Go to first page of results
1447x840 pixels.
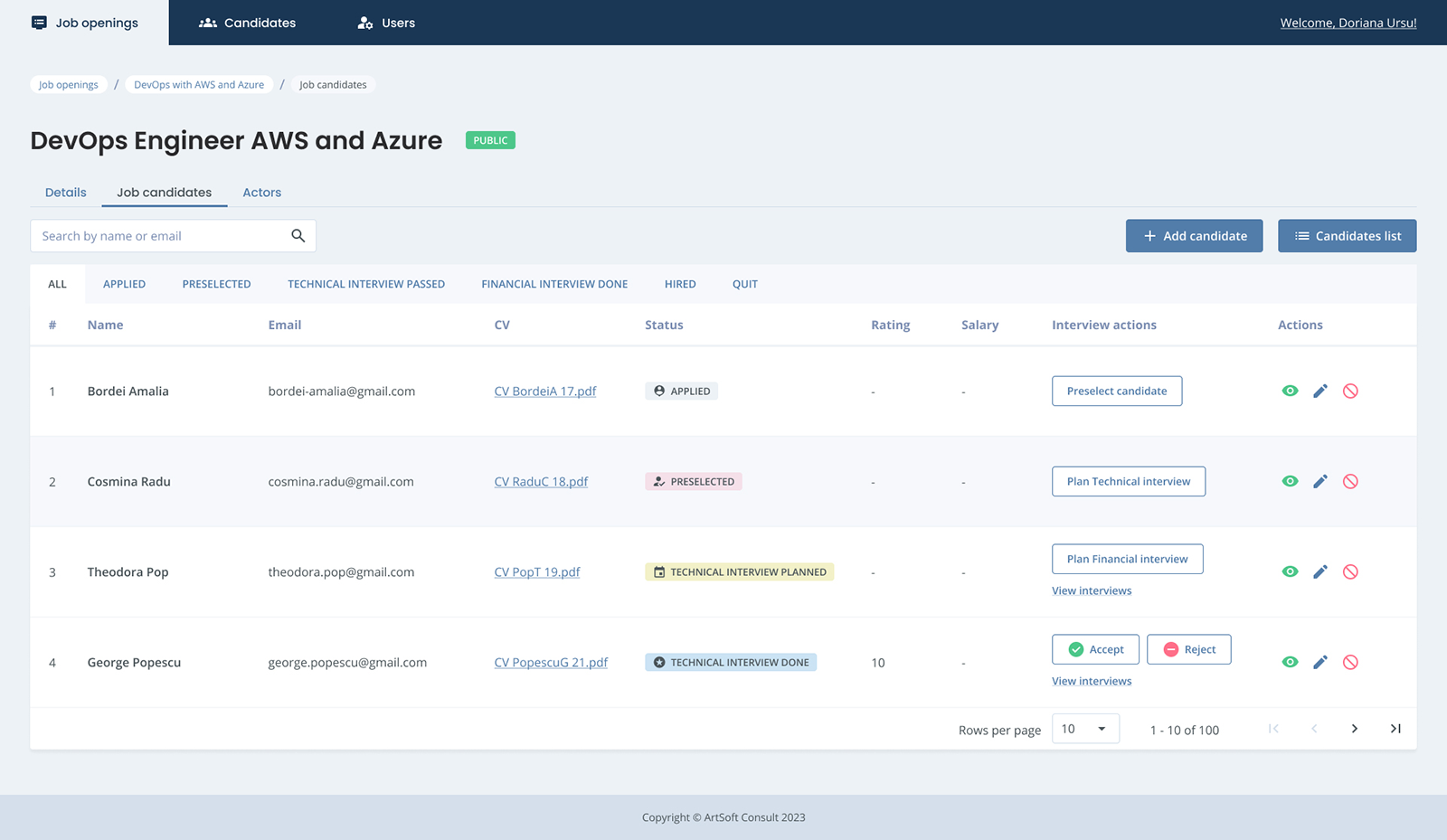[1273, 729]
